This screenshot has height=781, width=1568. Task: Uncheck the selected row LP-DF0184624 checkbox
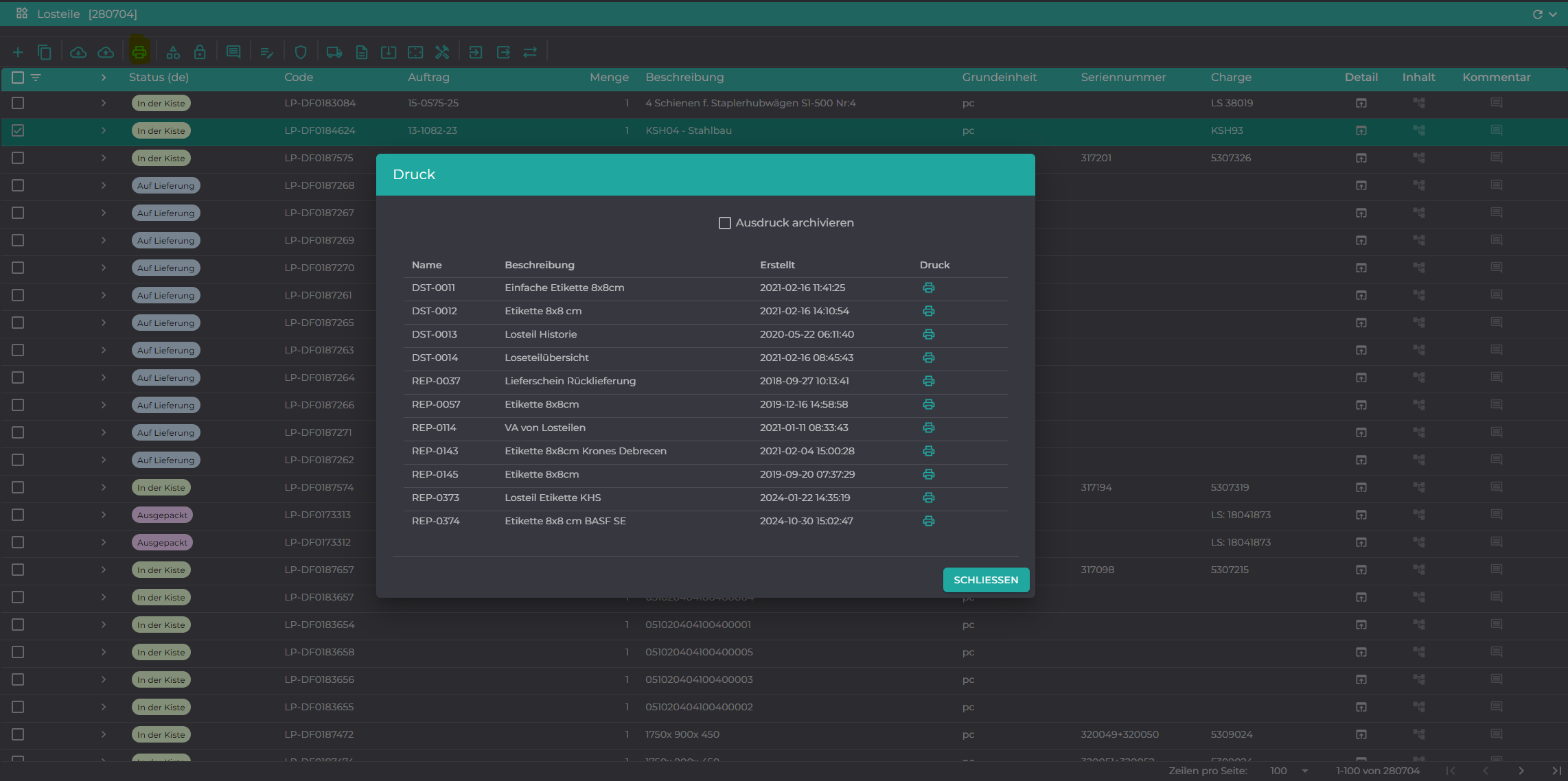pos(18,130)
